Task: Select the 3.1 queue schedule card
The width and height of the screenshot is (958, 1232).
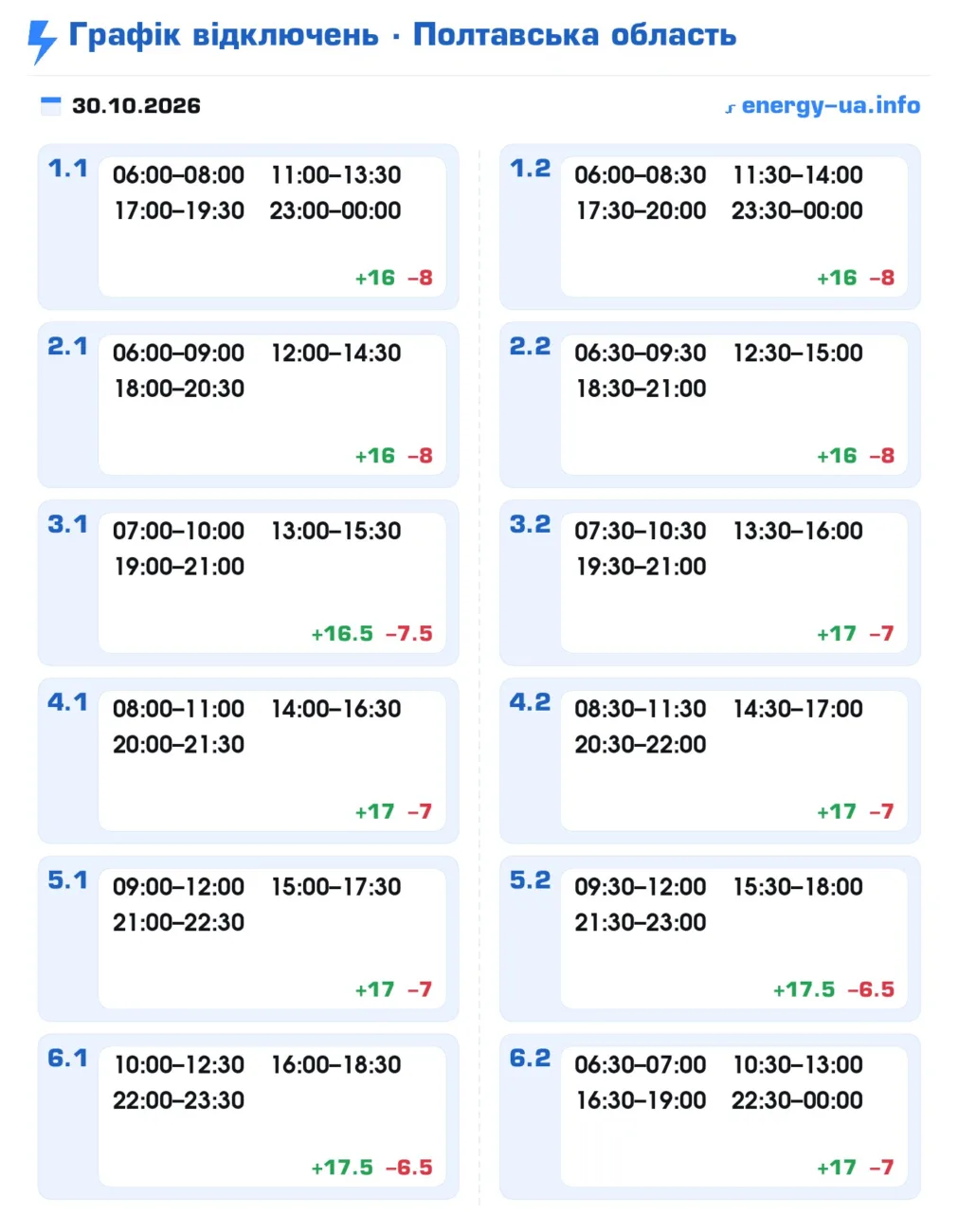Action: [x=248, y=582]
